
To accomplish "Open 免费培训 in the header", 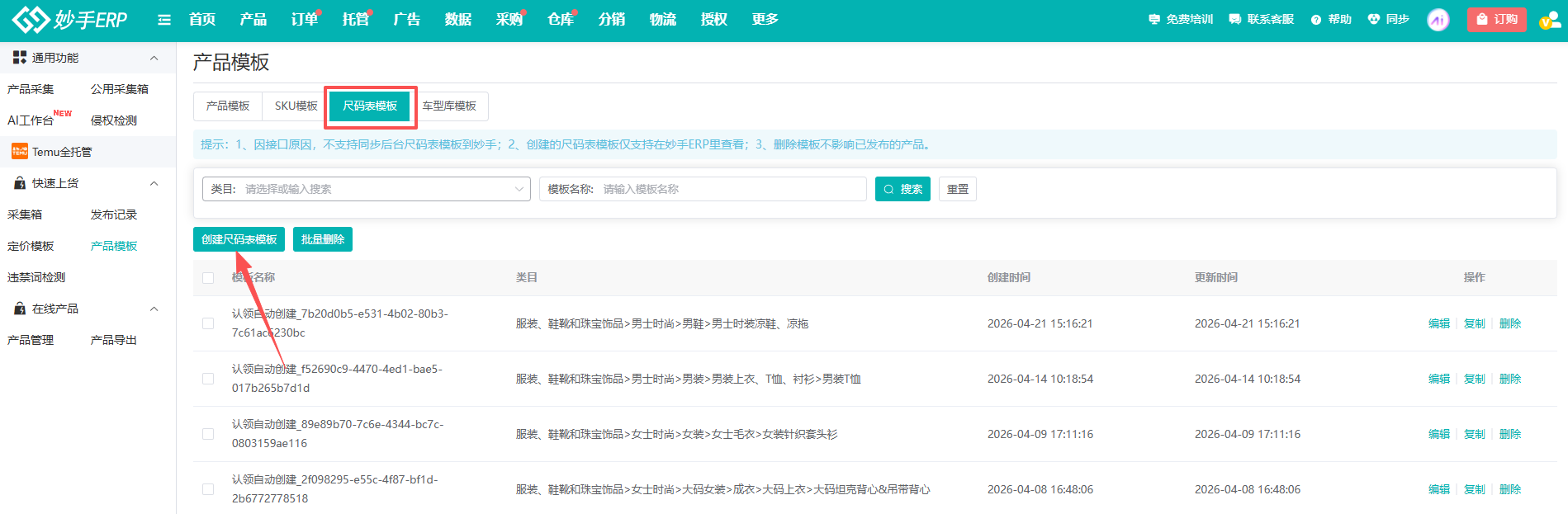I will [1181, 19].
